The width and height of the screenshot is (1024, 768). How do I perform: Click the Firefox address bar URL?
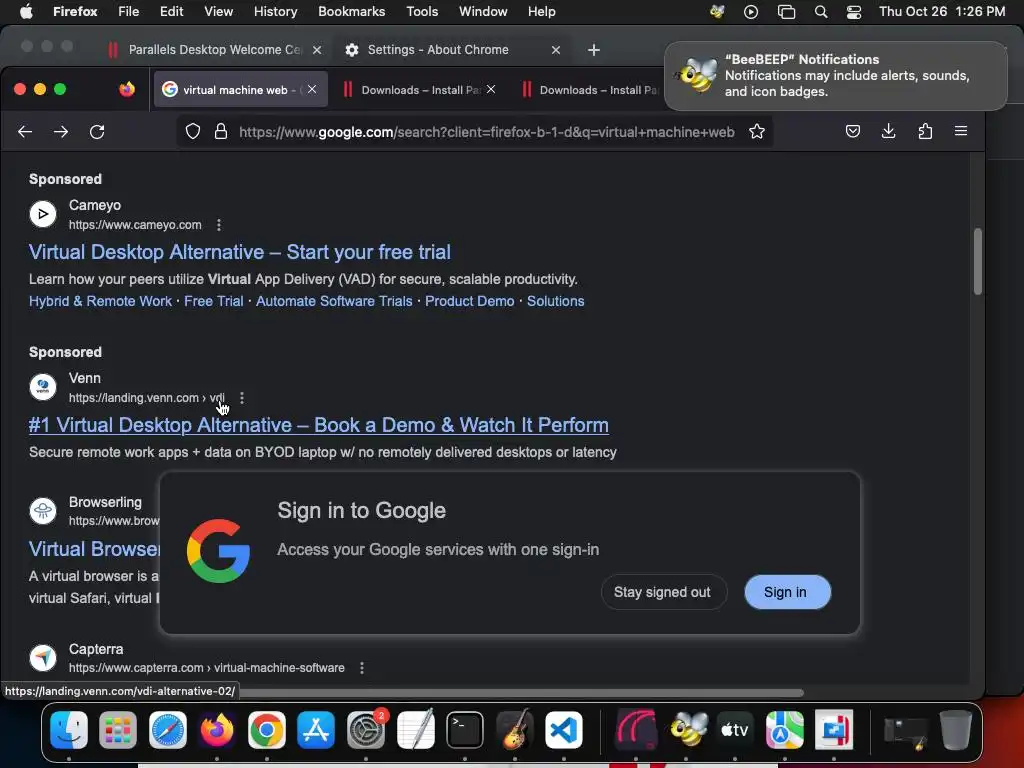[x=487, y=132]
